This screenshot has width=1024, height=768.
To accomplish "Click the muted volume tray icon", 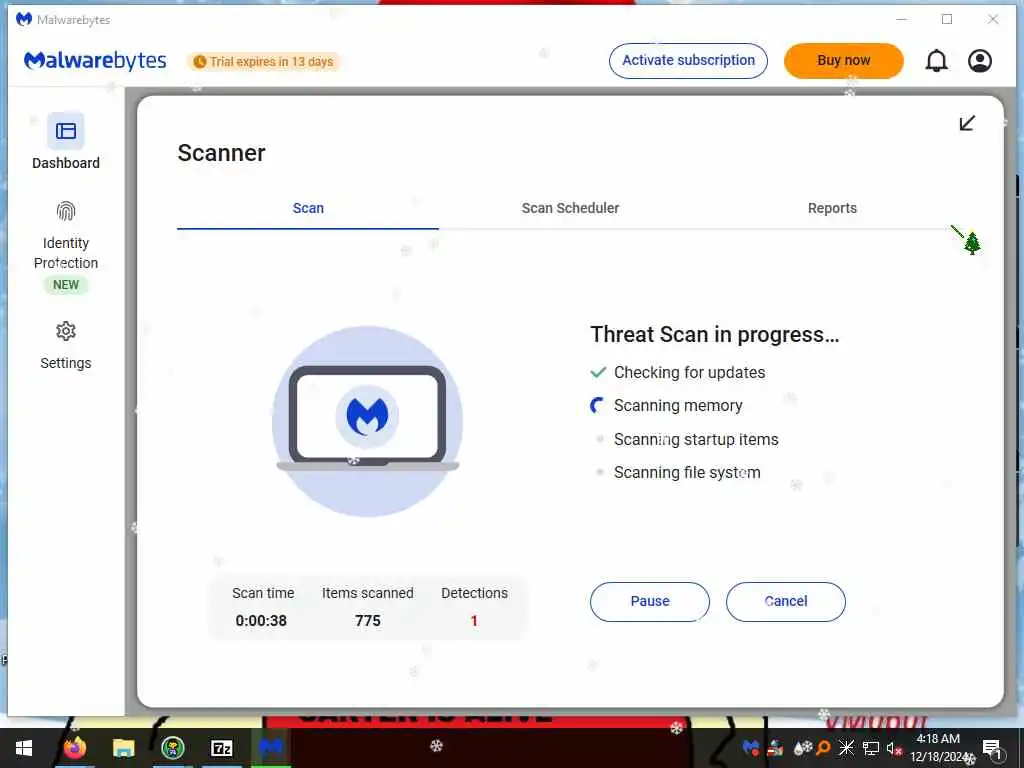I will pos(894,748).
